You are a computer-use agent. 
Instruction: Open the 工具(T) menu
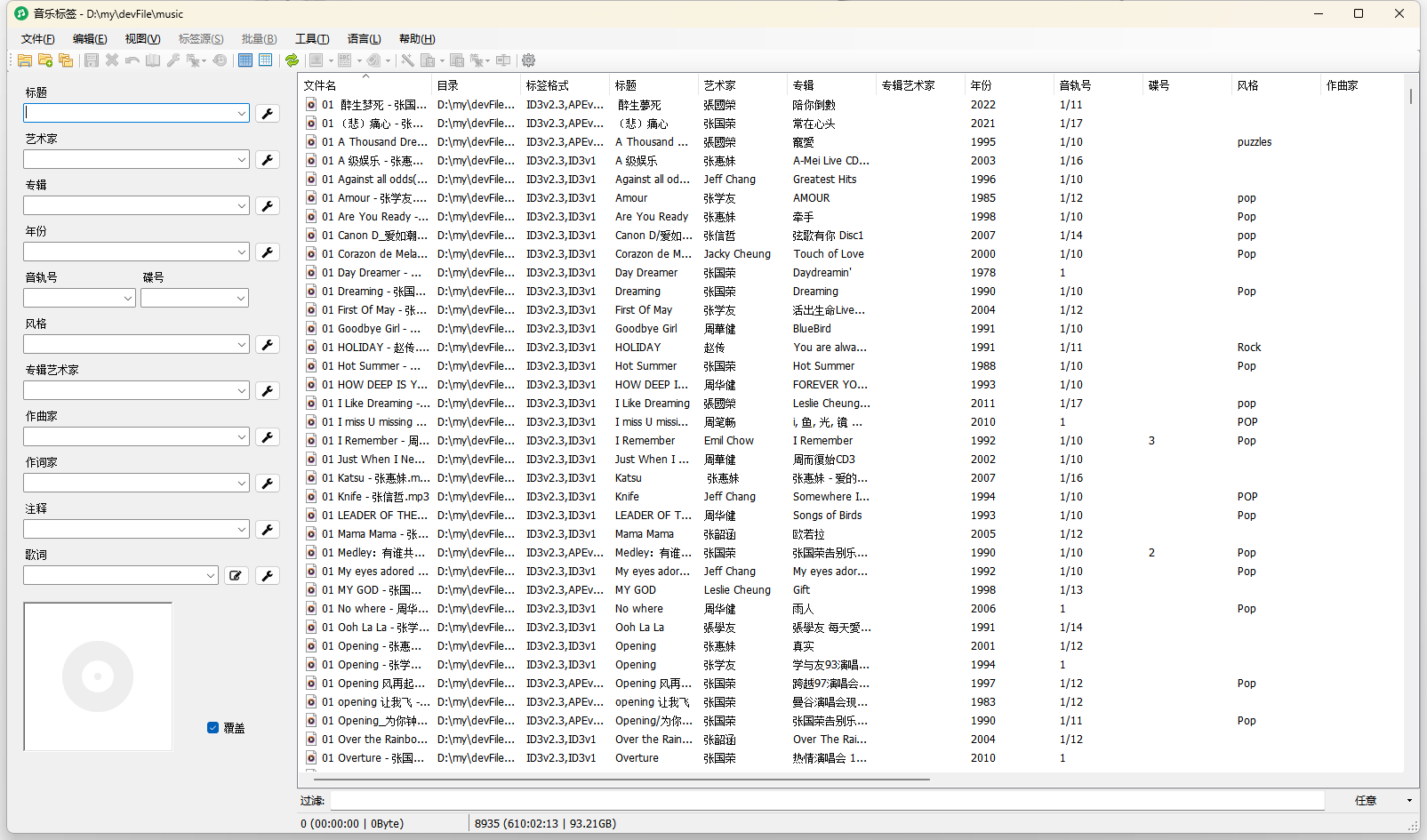312,39
